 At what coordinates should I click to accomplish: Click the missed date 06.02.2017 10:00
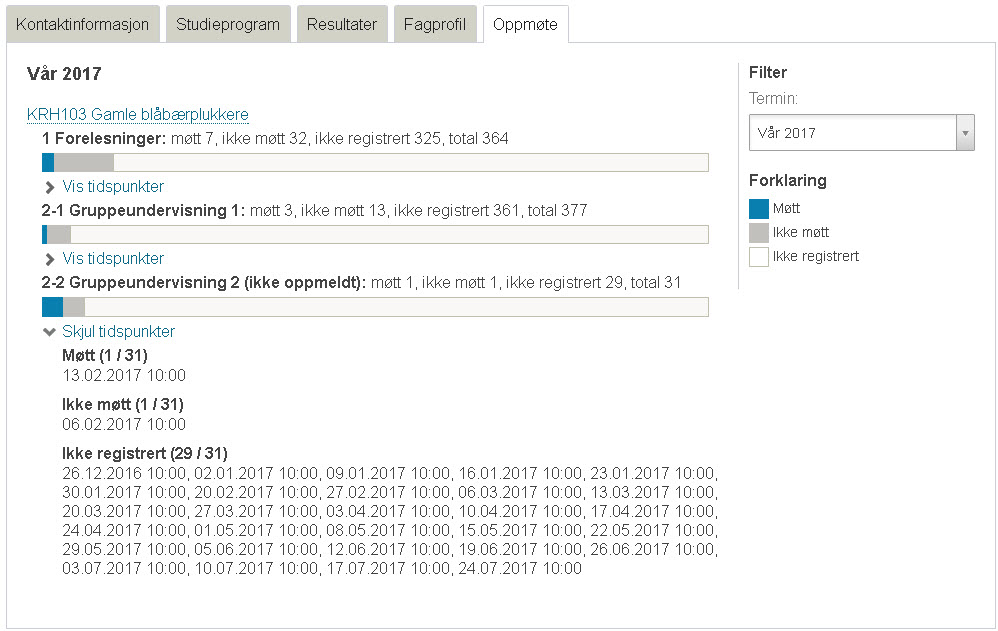coord(124,425)
